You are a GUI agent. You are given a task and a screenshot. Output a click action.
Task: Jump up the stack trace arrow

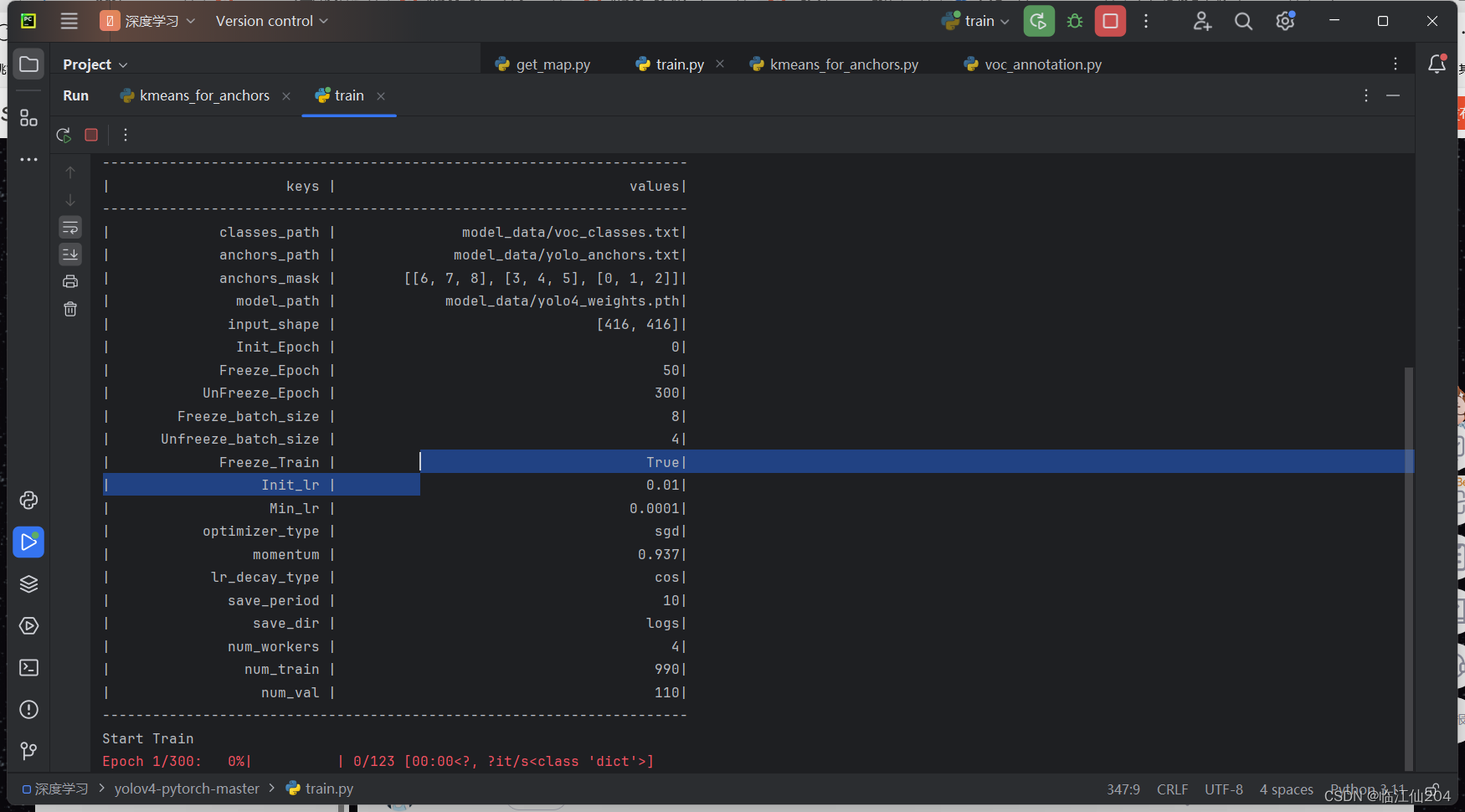pos(70,172)
